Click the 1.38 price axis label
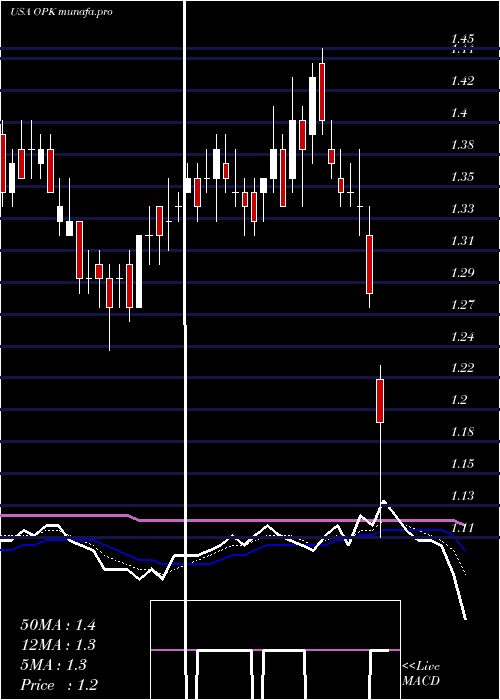This screenshot has height=700, width=500. (x=464, y=145)
